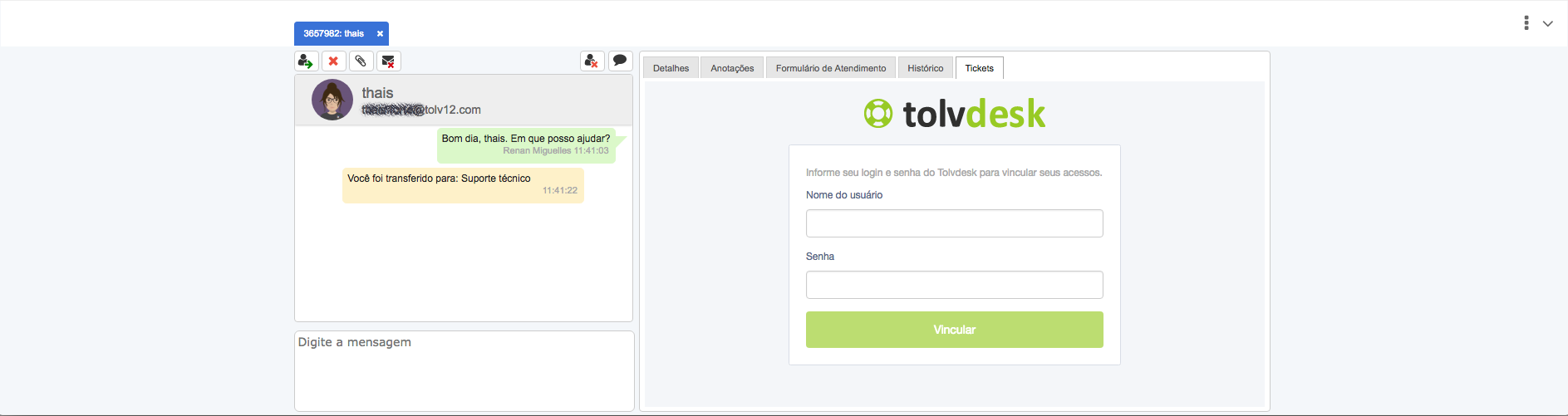Click the 'Senha' label
1568x416 pixels.
[820, 257]
